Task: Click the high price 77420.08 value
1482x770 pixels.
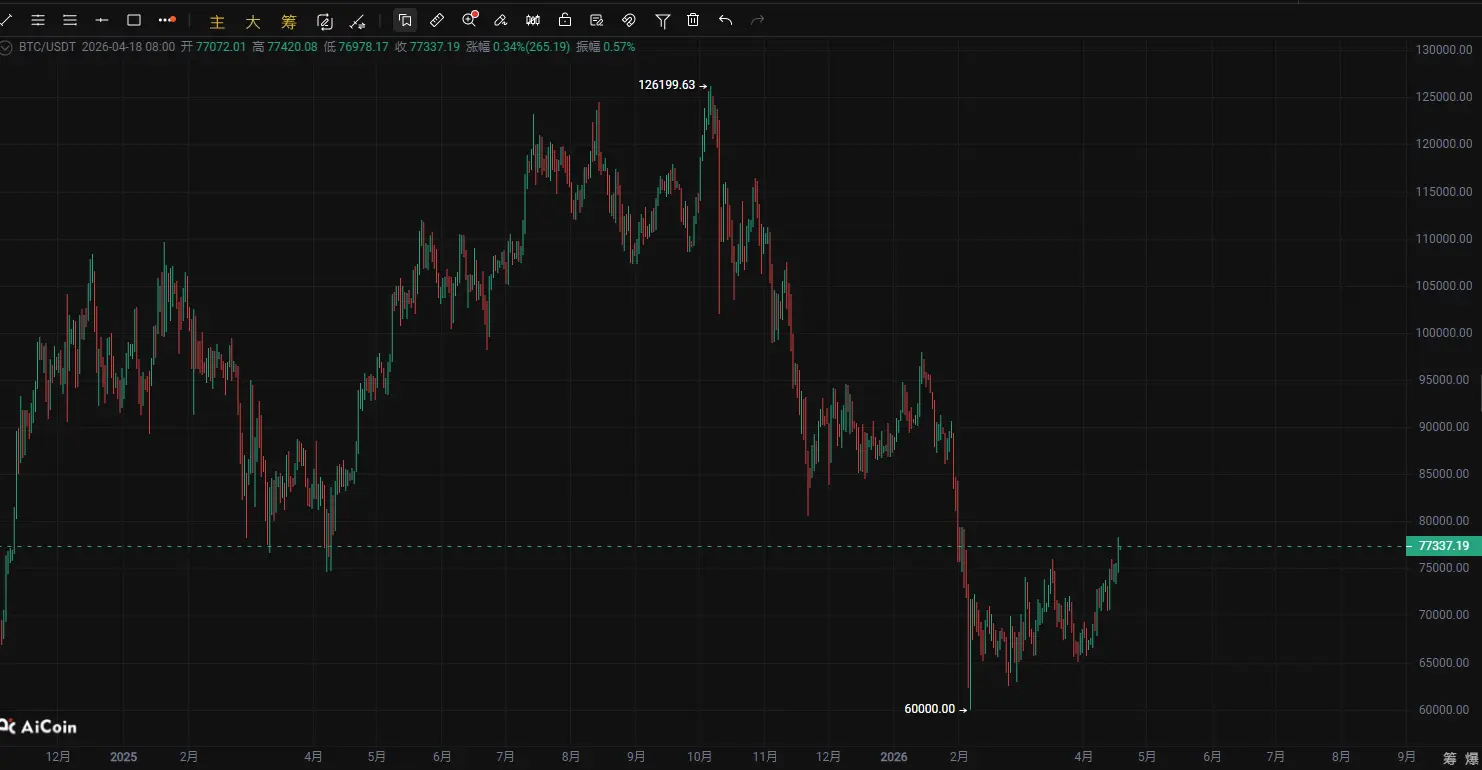Action: coord(292,47)
